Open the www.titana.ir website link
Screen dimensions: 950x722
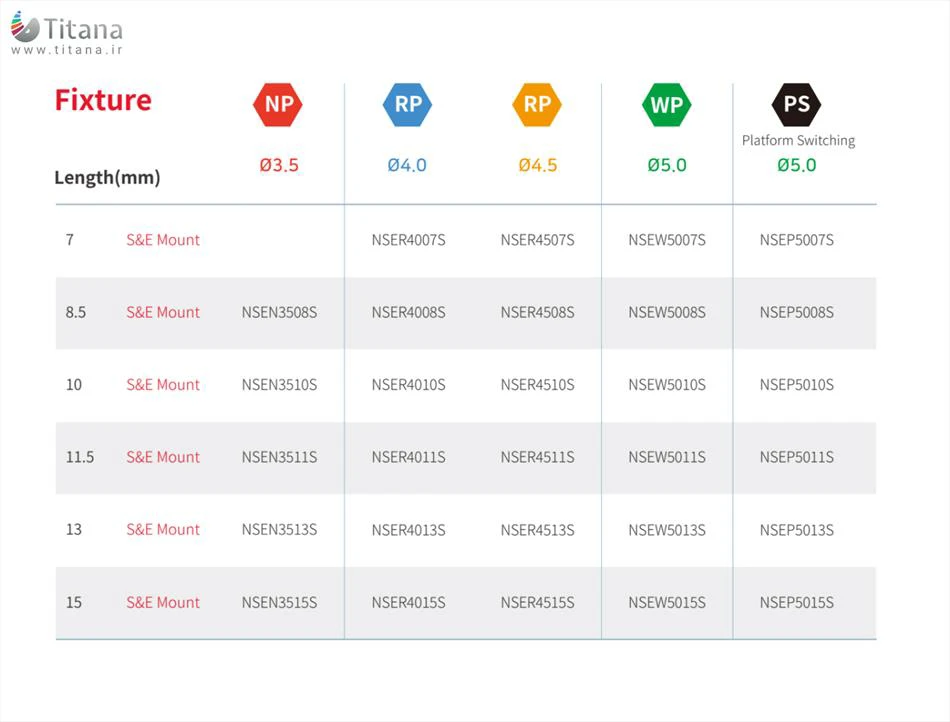tap(66, 50)
